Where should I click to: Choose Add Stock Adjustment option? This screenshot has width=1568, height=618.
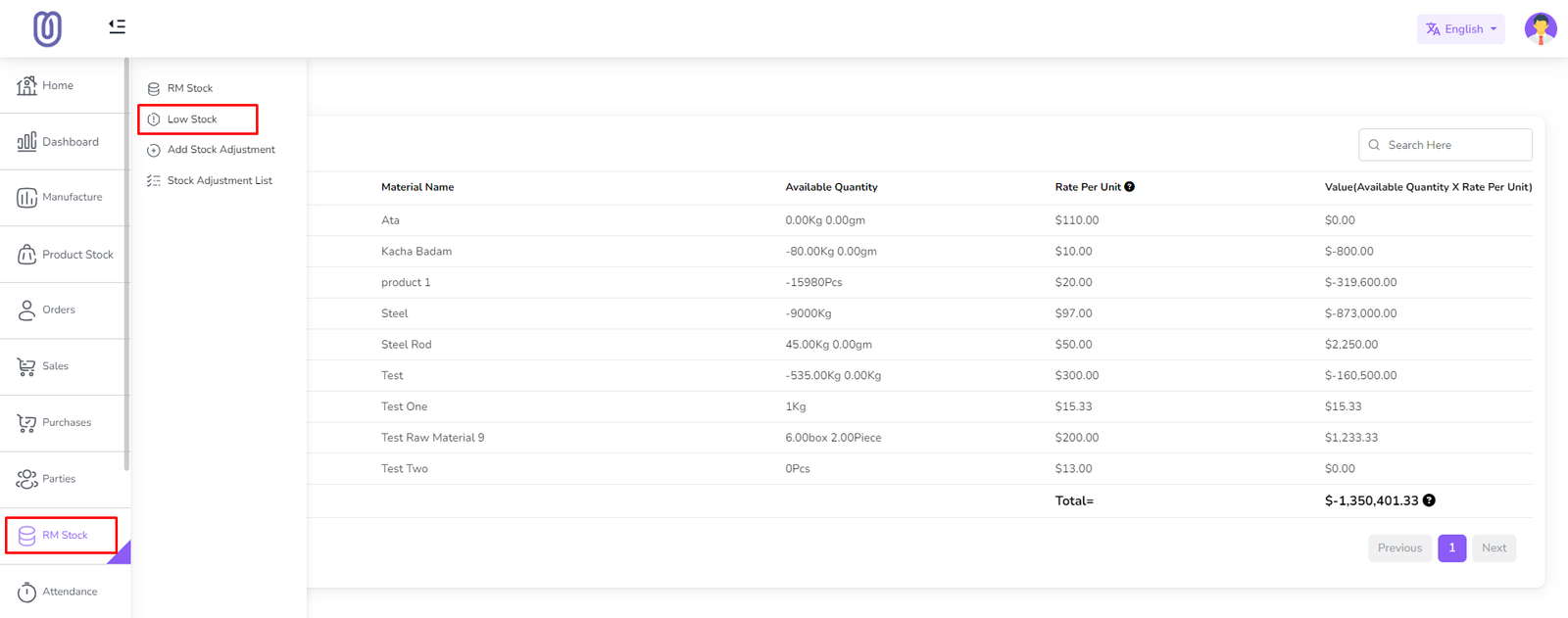click(x=220, y=150)
